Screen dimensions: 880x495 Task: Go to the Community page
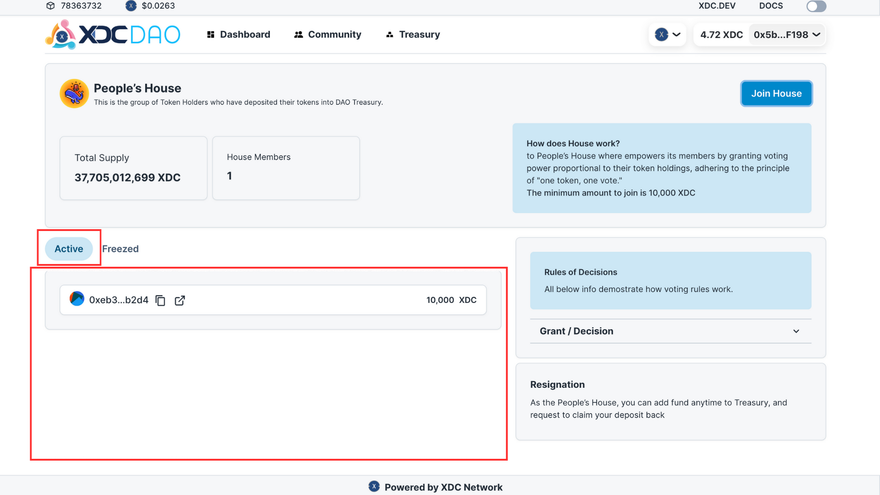click(327, 35)
